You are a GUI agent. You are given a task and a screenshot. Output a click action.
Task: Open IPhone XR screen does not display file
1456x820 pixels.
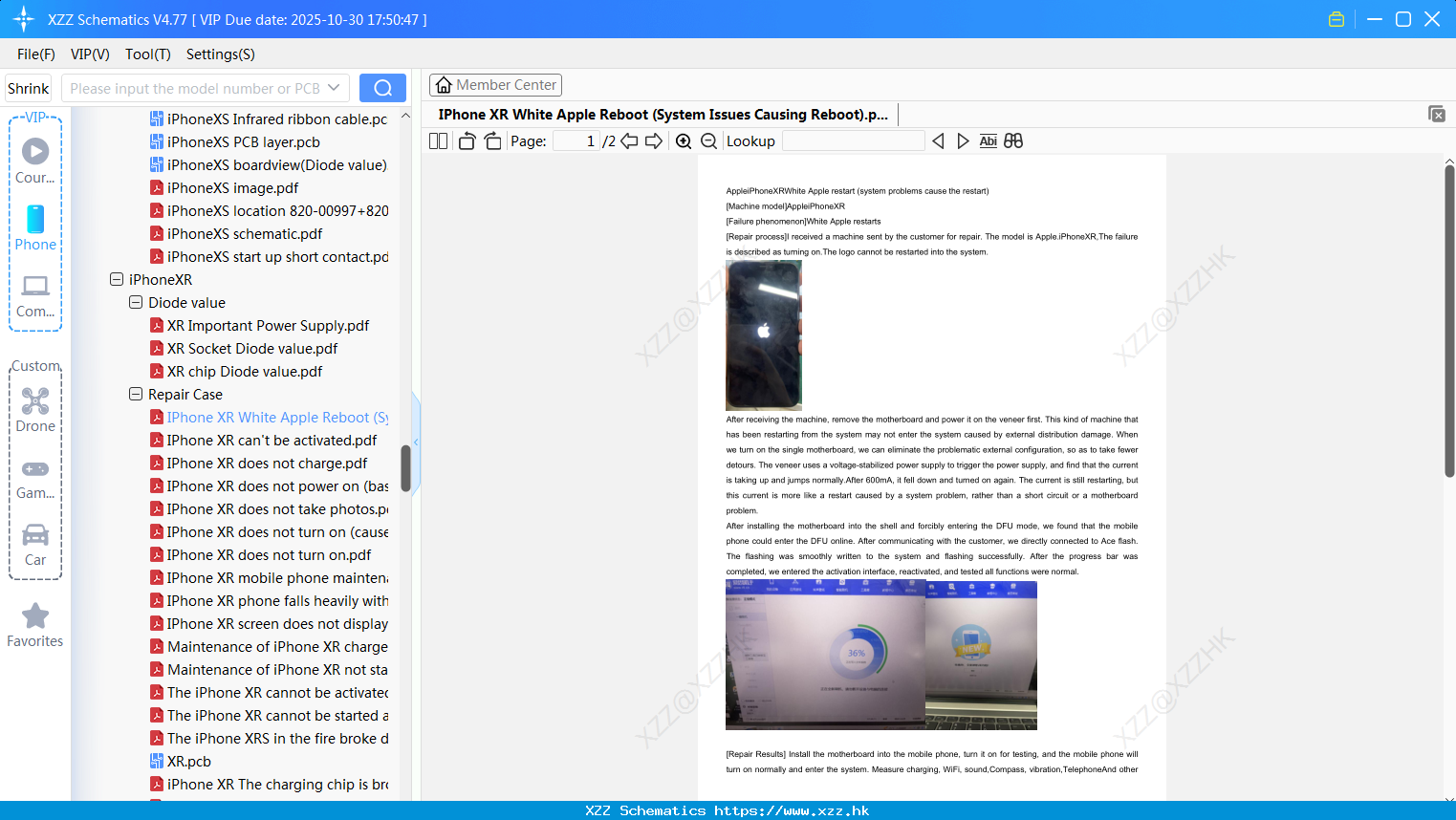pos(270,624)
